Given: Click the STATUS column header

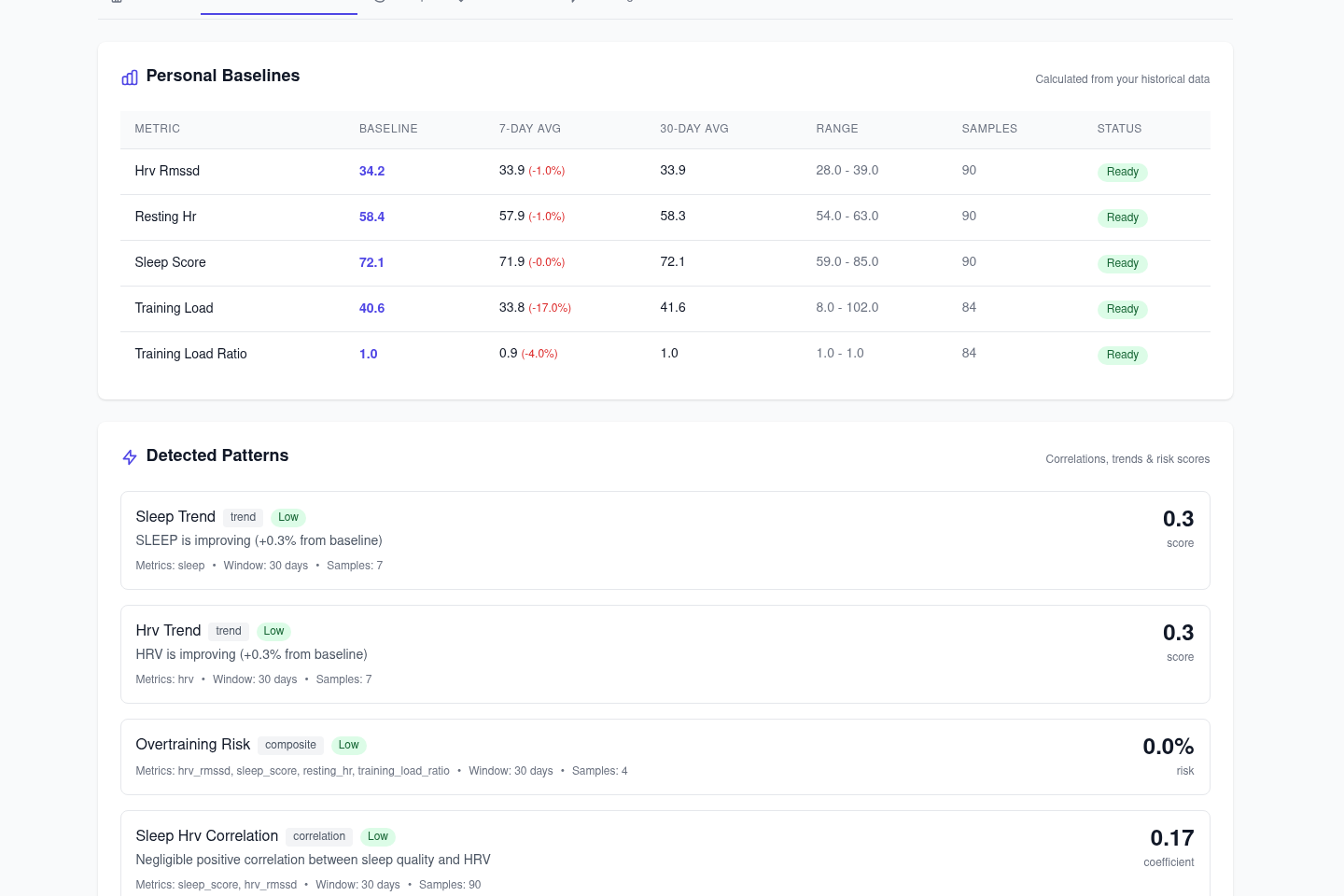Looking at the screenshot, I should tap(1119, 129).
